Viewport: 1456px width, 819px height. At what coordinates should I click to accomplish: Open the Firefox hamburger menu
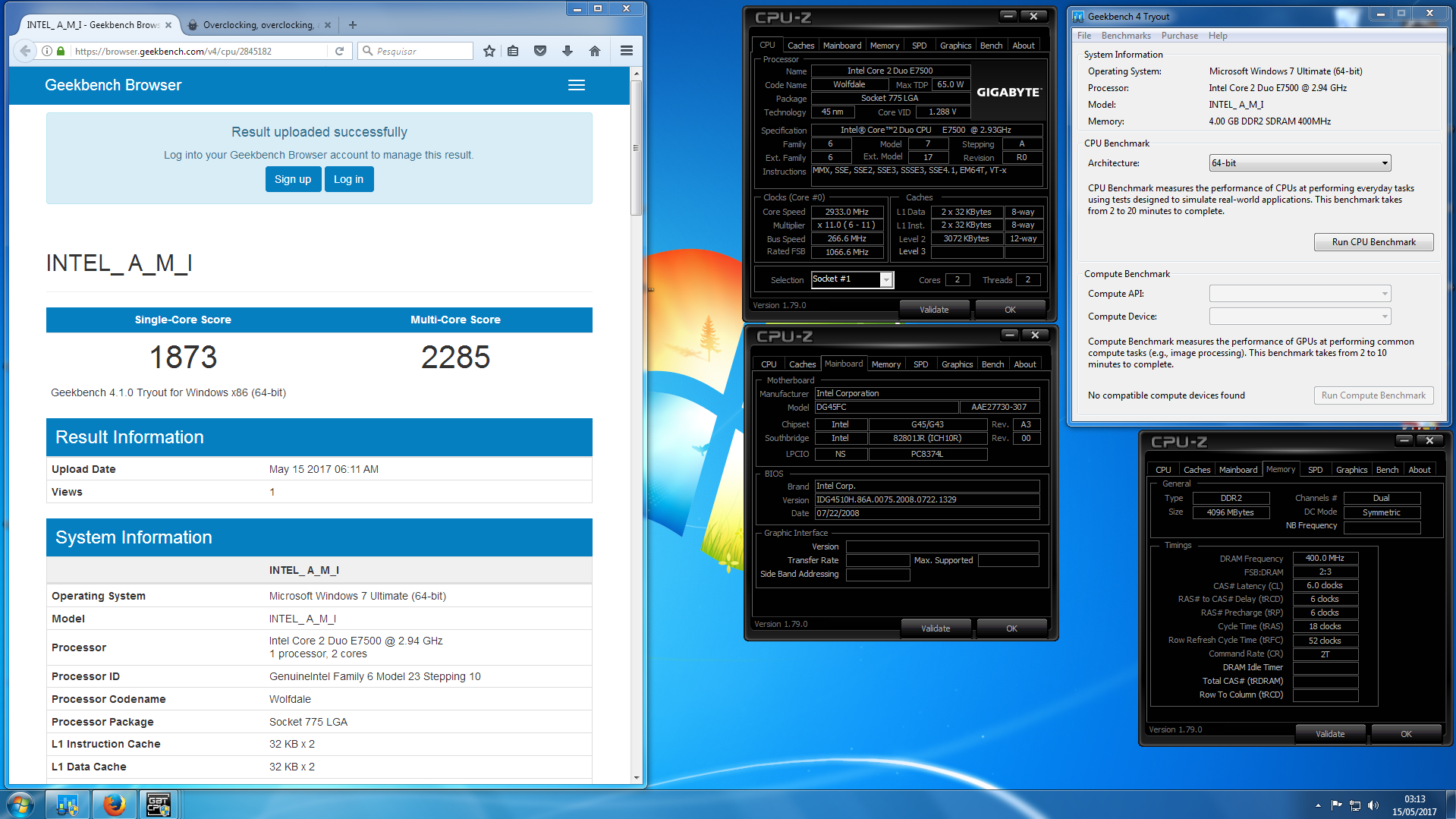coord(627,51)
